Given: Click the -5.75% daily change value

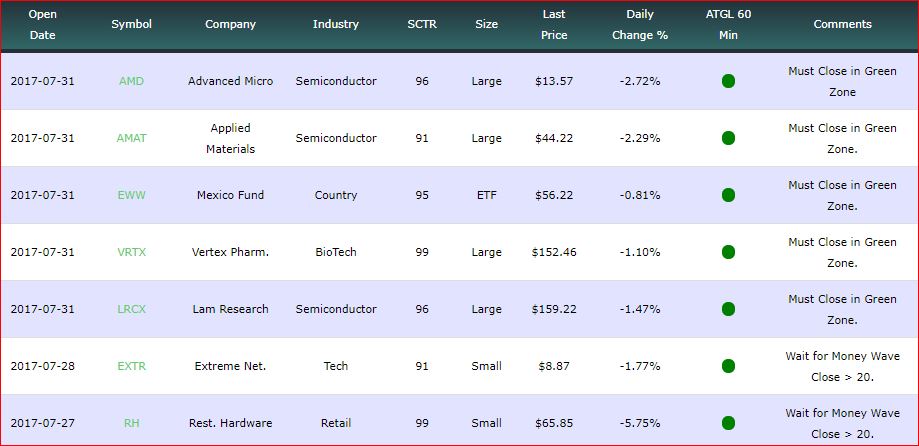Looking at the screenshot, I should (640, 423).
